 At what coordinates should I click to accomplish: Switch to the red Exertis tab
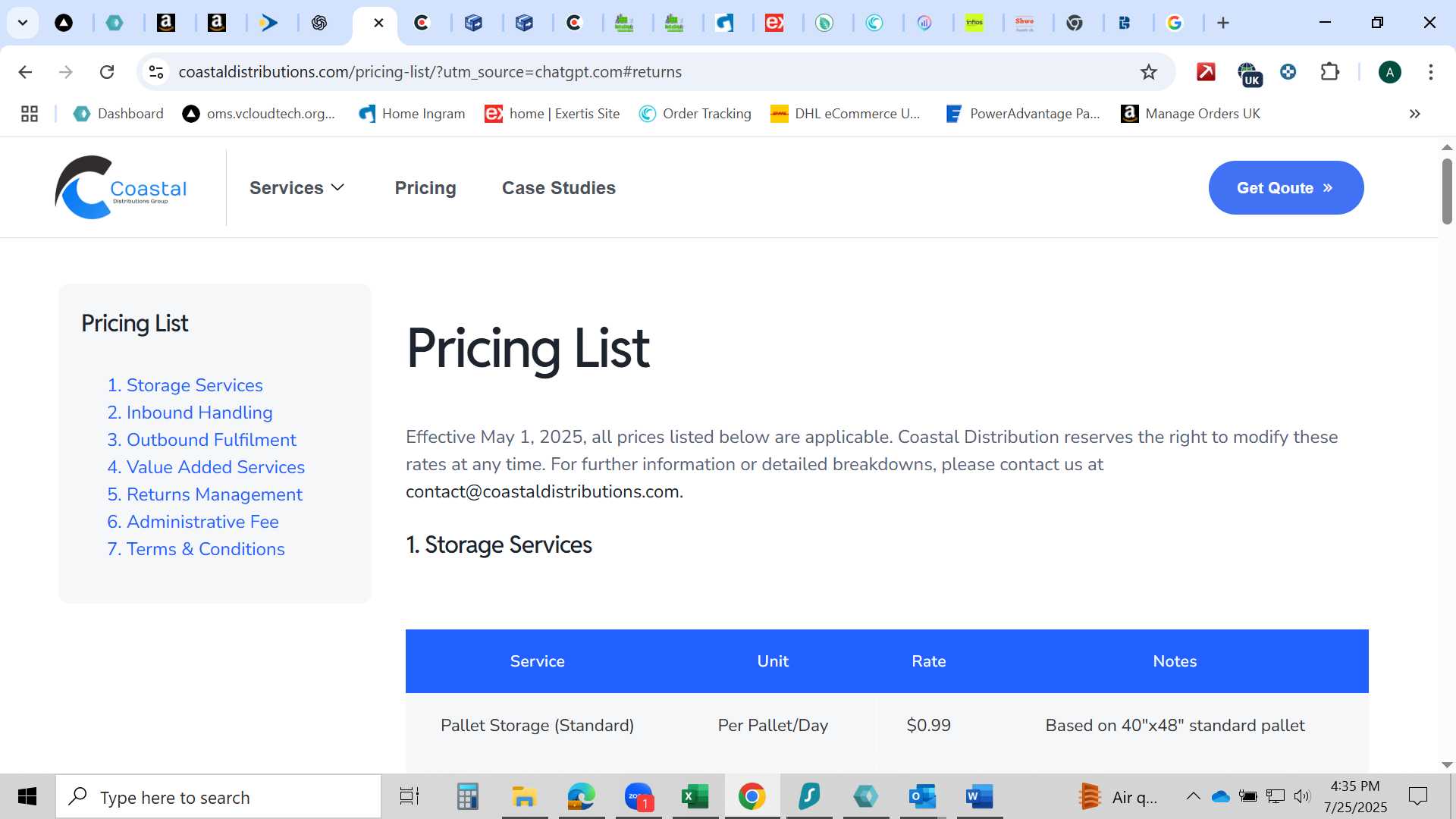[x=774, y=23]
